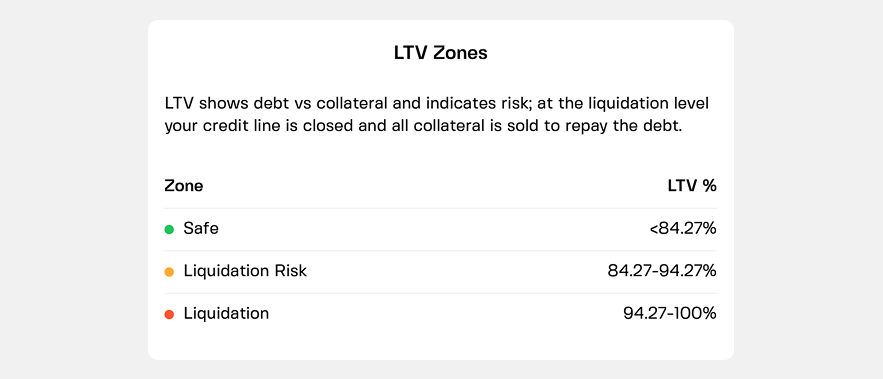The image size is (883, 379).
Task: Click the 84.27-94.27% range value
Action: click(662, 271)
